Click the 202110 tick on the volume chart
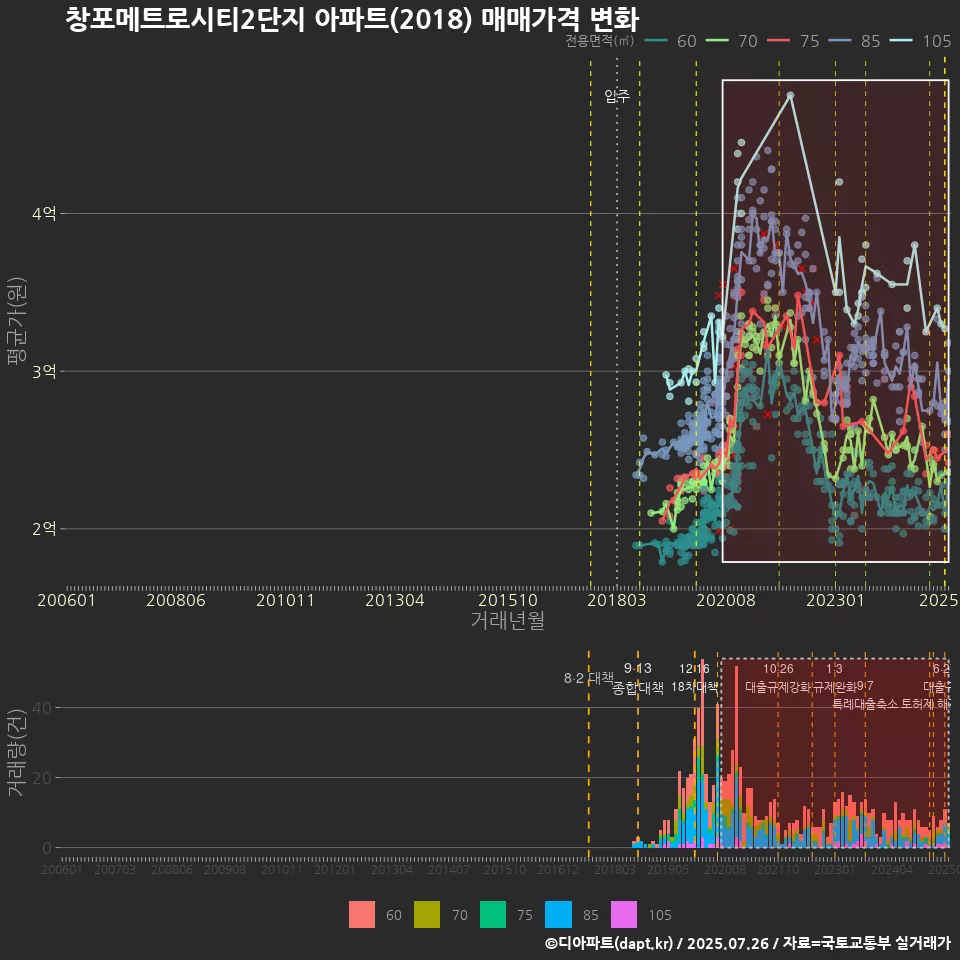Viewport: 960px width, 960px height. point(778,869)
